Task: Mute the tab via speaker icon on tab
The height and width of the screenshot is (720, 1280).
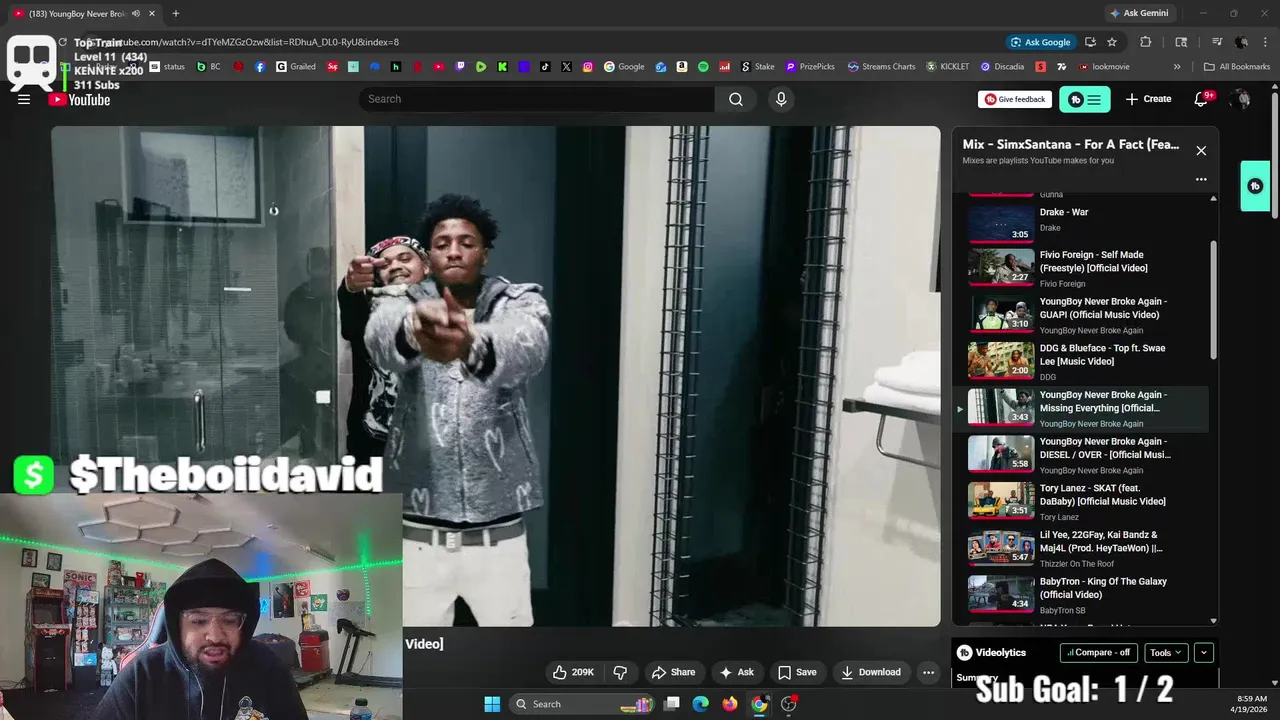Action: pyautogui.click(x=136, y=14)
